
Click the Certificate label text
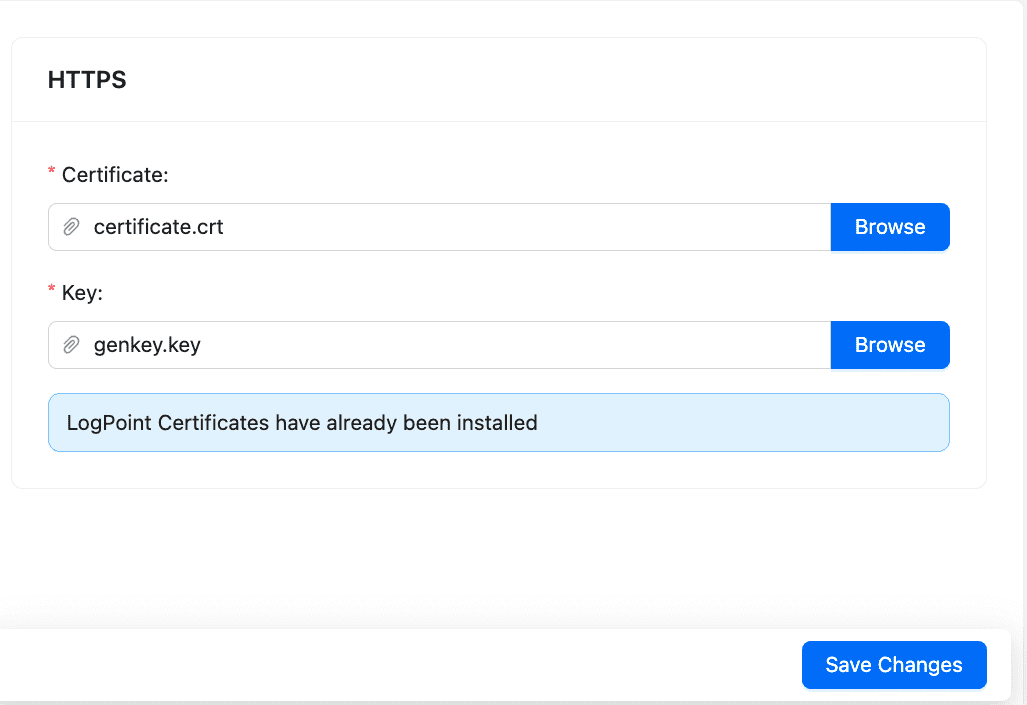[x=115, y=174]
